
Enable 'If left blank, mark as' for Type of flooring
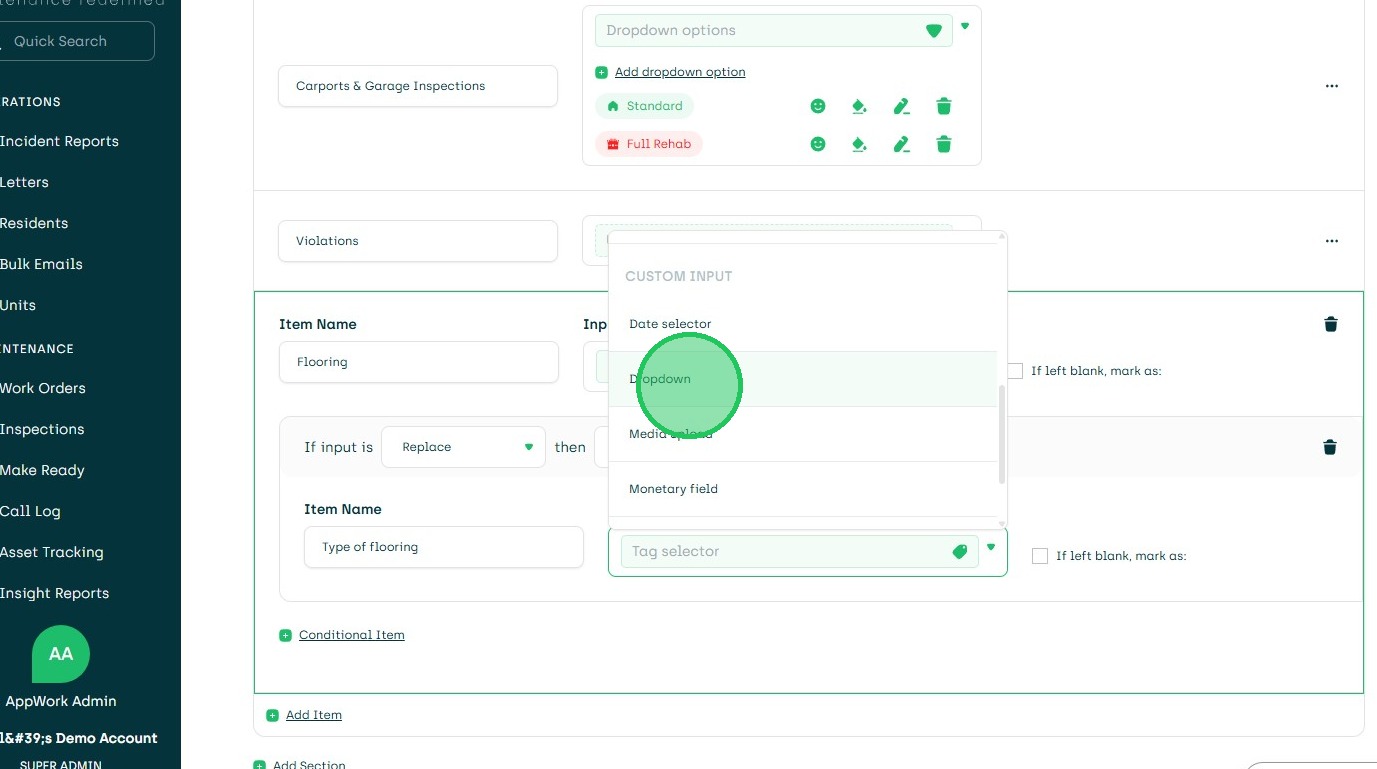point(1040,556)
